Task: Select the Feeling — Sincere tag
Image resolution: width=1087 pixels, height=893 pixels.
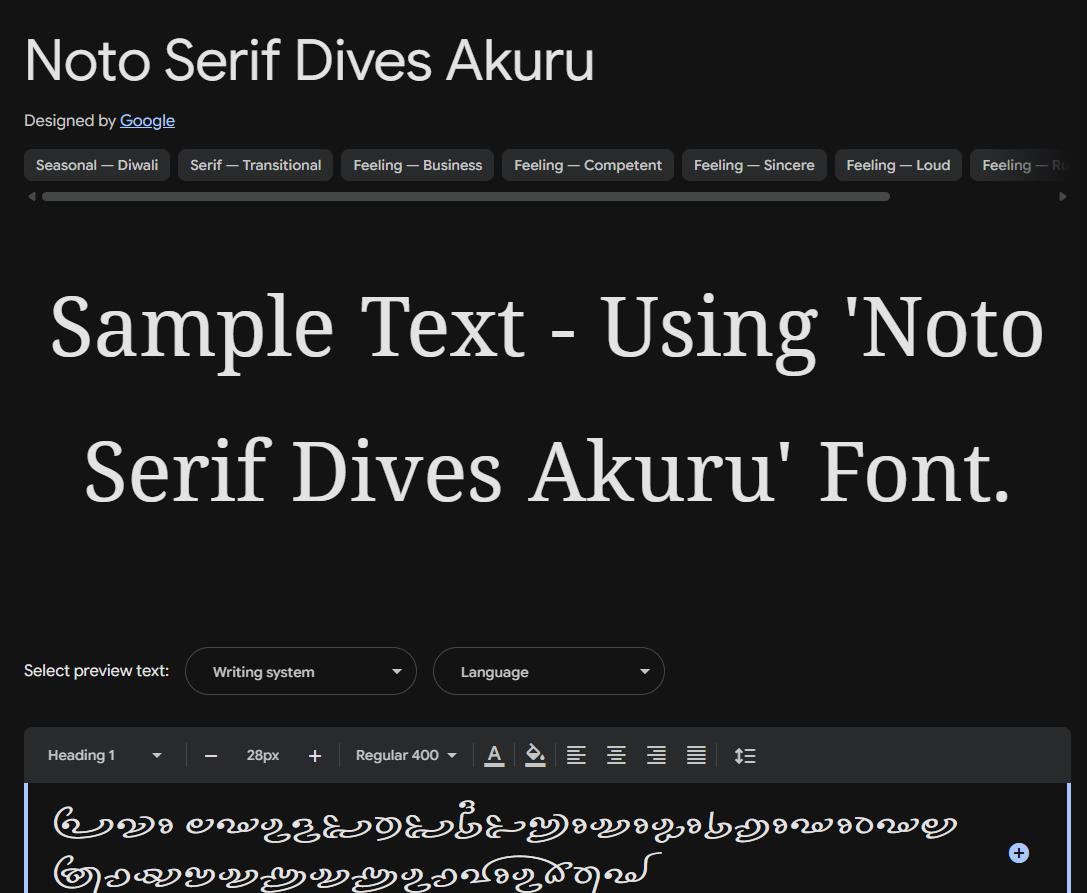Action: (754, 165)
